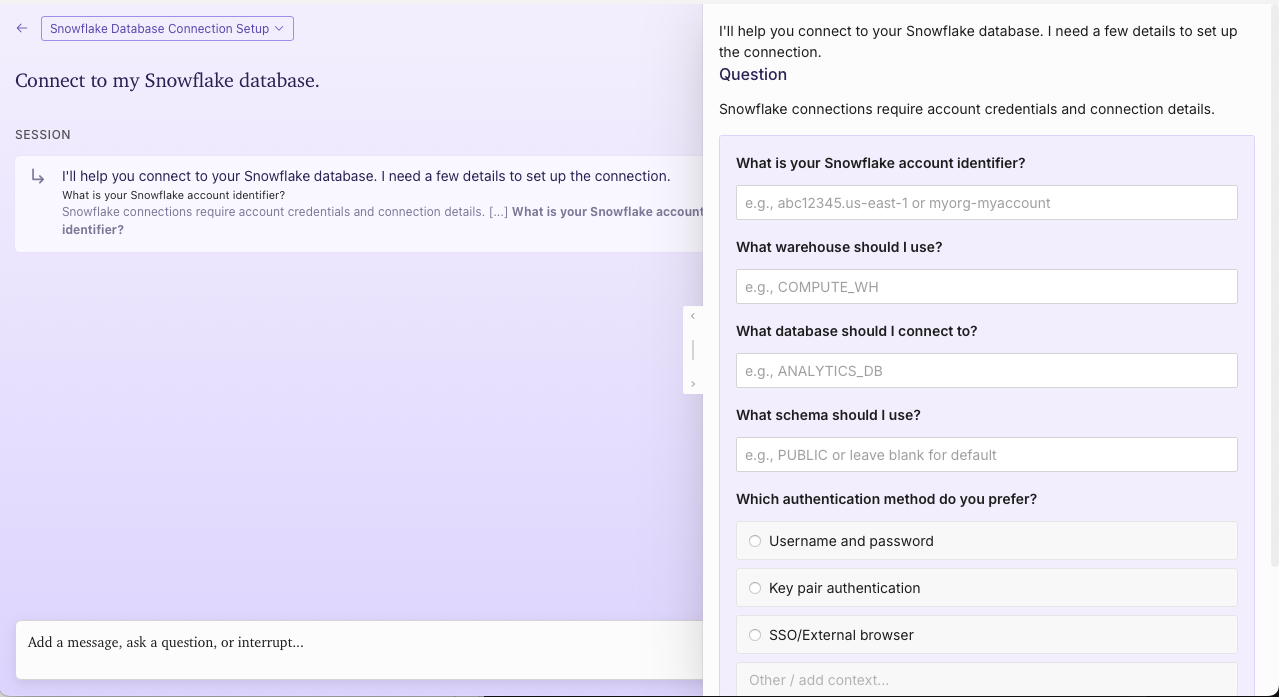Screen dimensions: 1279x697
Task: Select Key pair authentication option
Action: click(x=987, y=588)
